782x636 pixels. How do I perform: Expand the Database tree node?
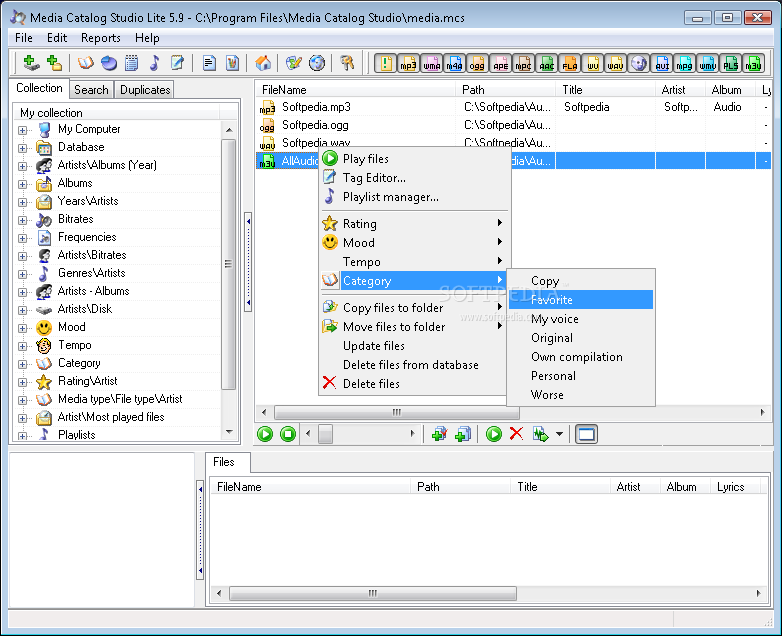pyautogui.click(x=22, y=148)
